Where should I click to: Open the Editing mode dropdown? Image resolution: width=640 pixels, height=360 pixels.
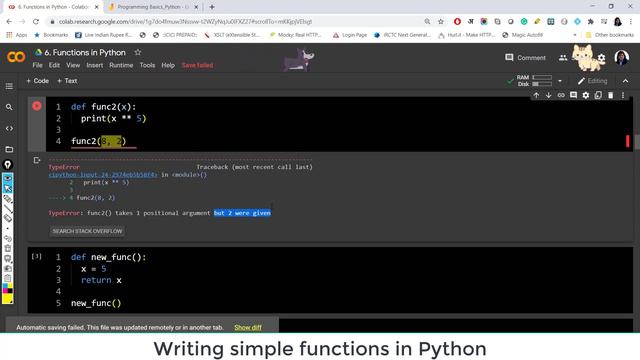click(x=592, y=81)
